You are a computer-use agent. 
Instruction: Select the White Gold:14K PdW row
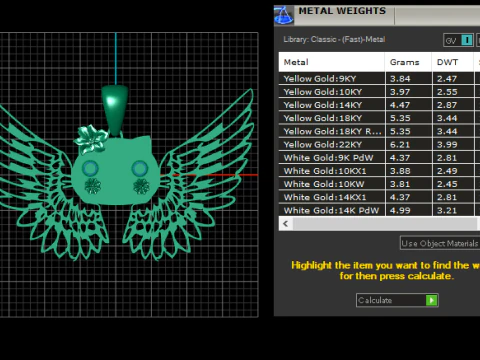click(x=379, y=210)
